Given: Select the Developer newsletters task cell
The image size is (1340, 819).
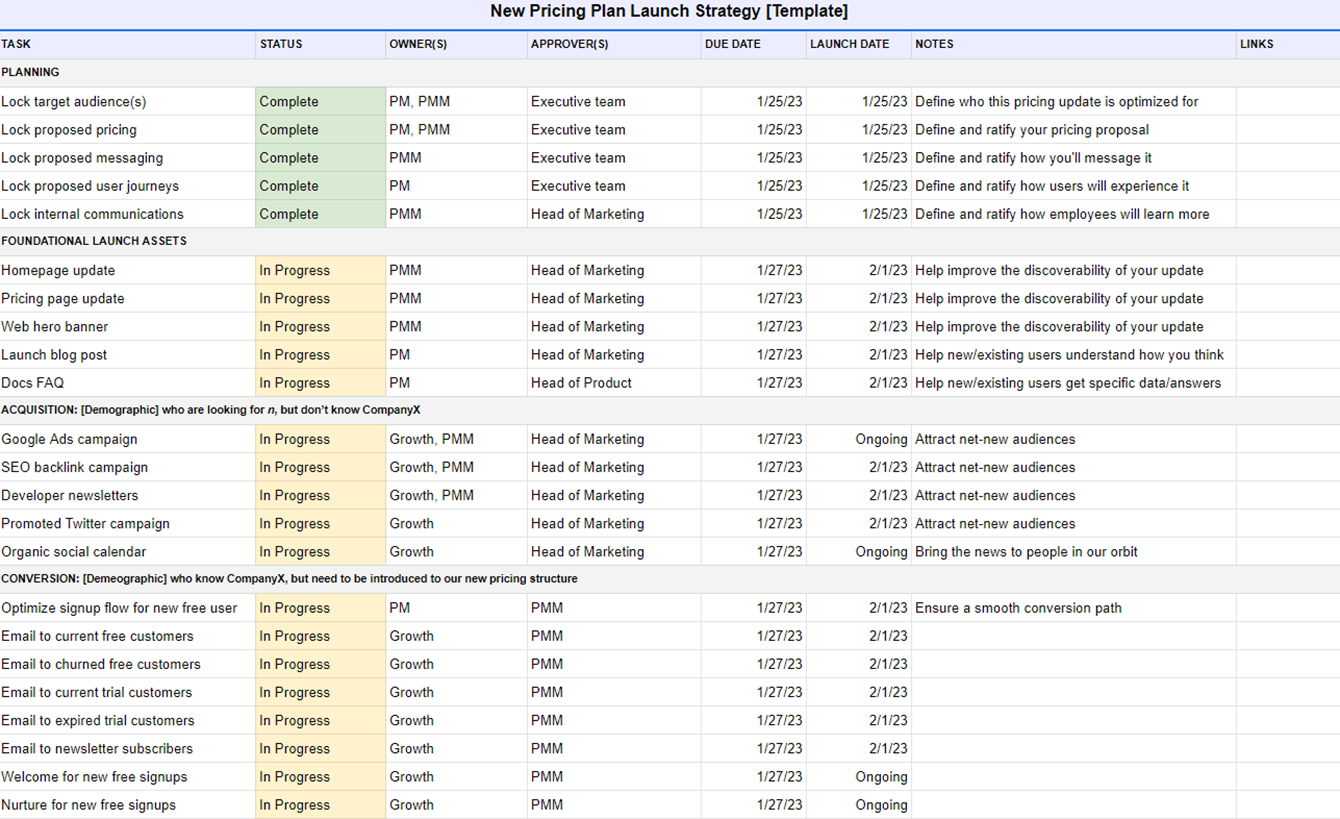Looking at the screenshot, I should (128, 496).
